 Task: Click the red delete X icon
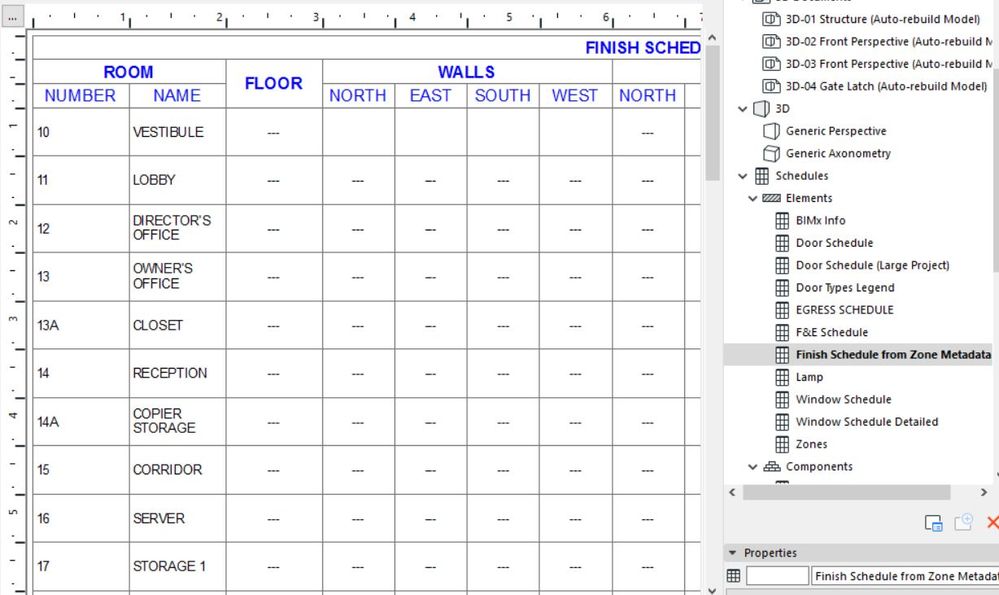point(992,522)
